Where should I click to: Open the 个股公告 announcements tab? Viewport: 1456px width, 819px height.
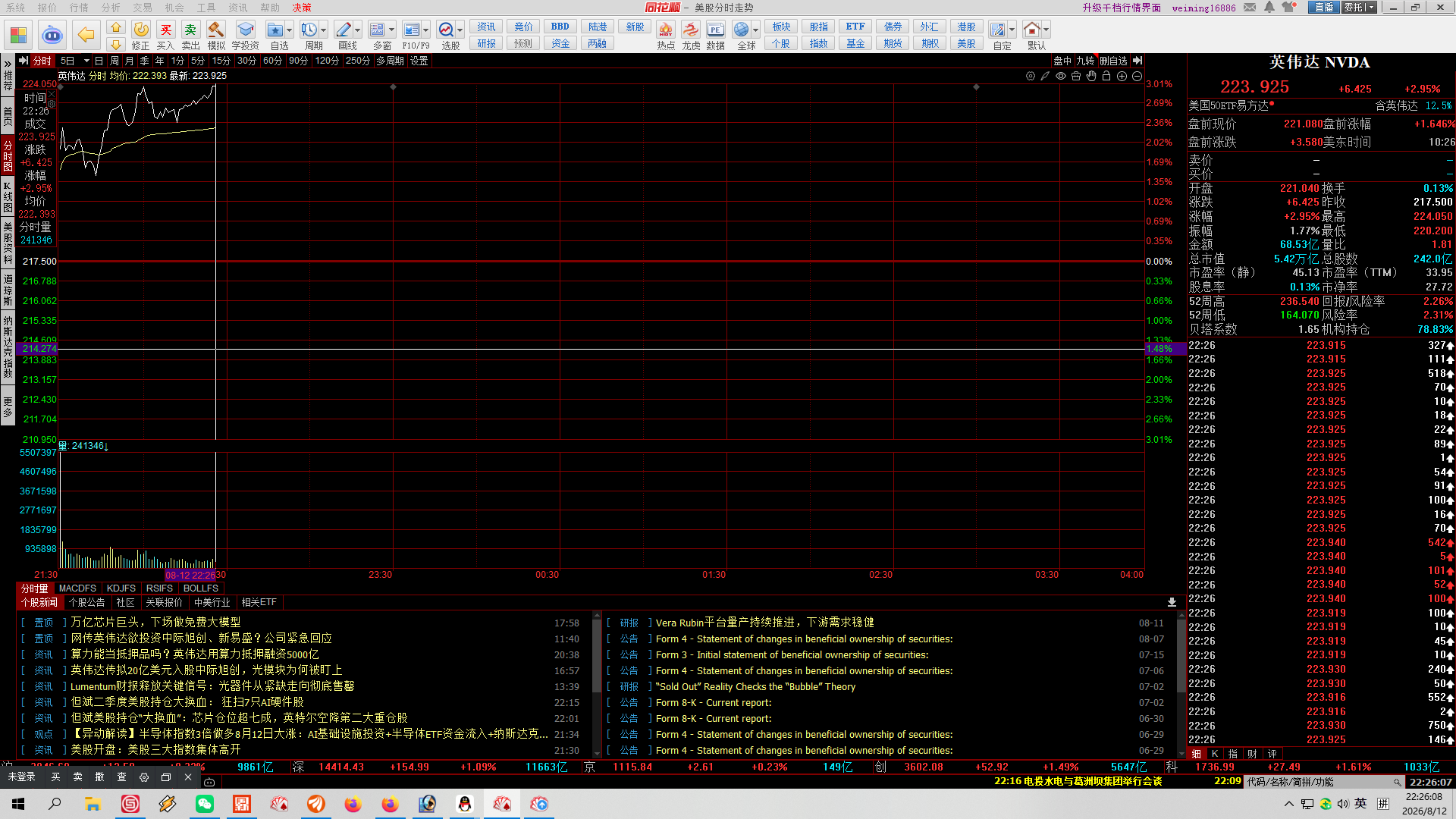coord(87,603)
